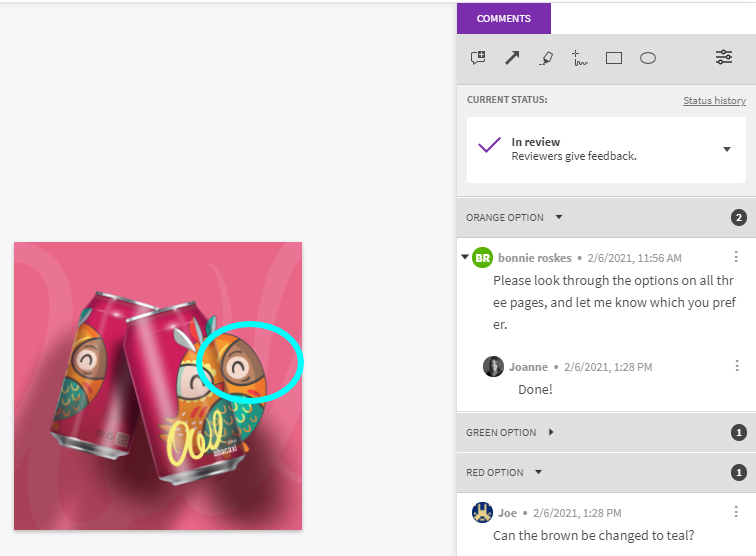This screenshot has height=556, width=756.
Task: Collapse the Orange Option section
Action: click(x=559, y=217)
